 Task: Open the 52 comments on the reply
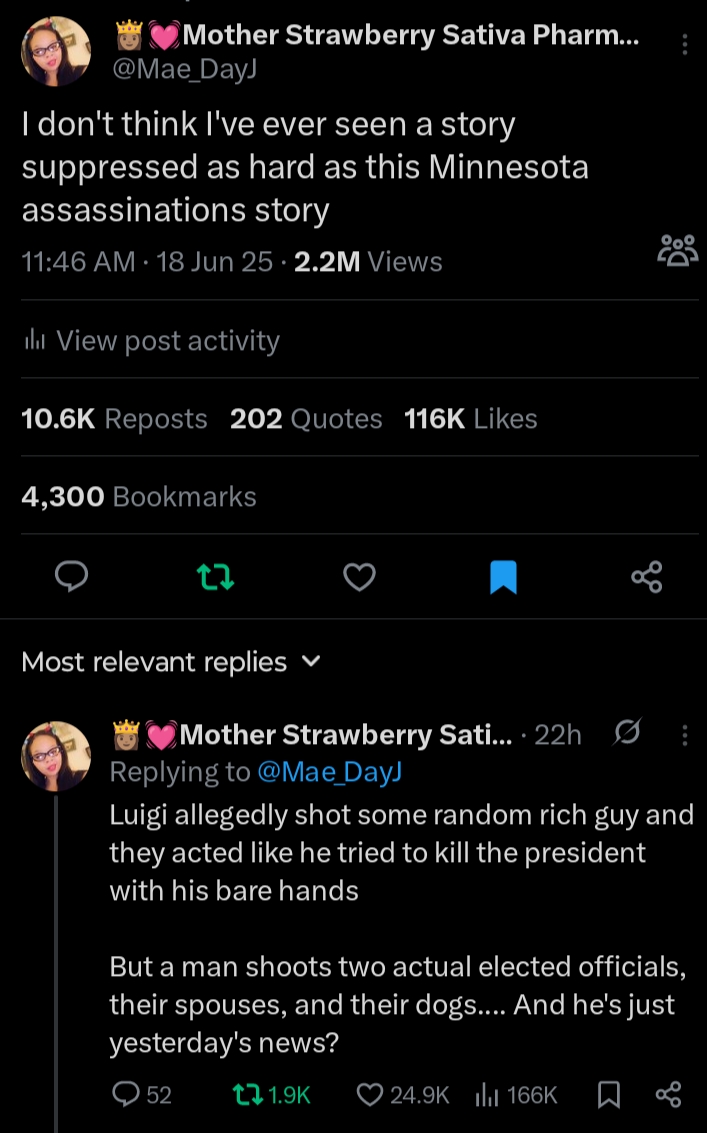click(142, 1095)
